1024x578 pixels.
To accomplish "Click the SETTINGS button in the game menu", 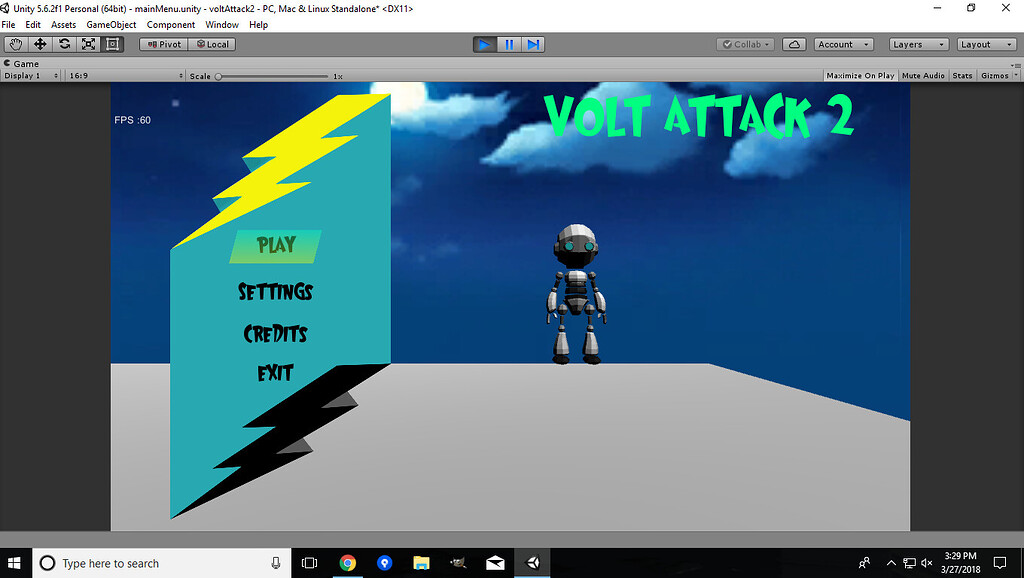I will [275, 292].
